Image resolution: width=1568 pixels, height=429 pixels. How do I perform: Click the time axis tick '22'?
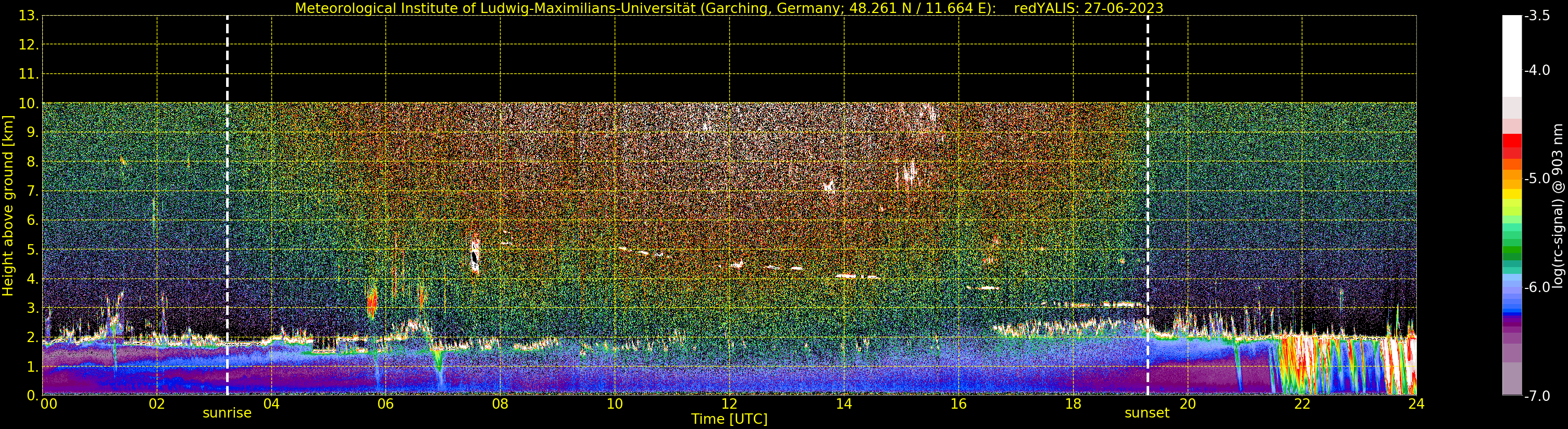point(1302,404)
